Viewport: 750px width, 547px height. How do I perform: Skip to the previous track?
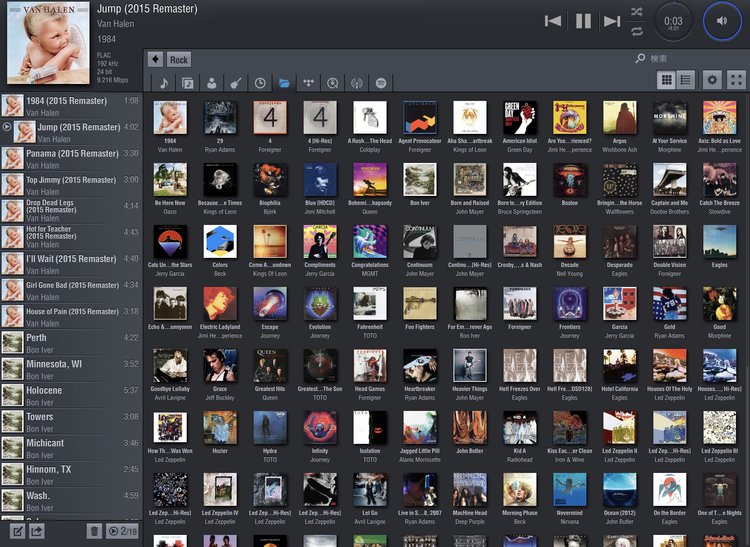pyautogui.click(x=553, y=21)
